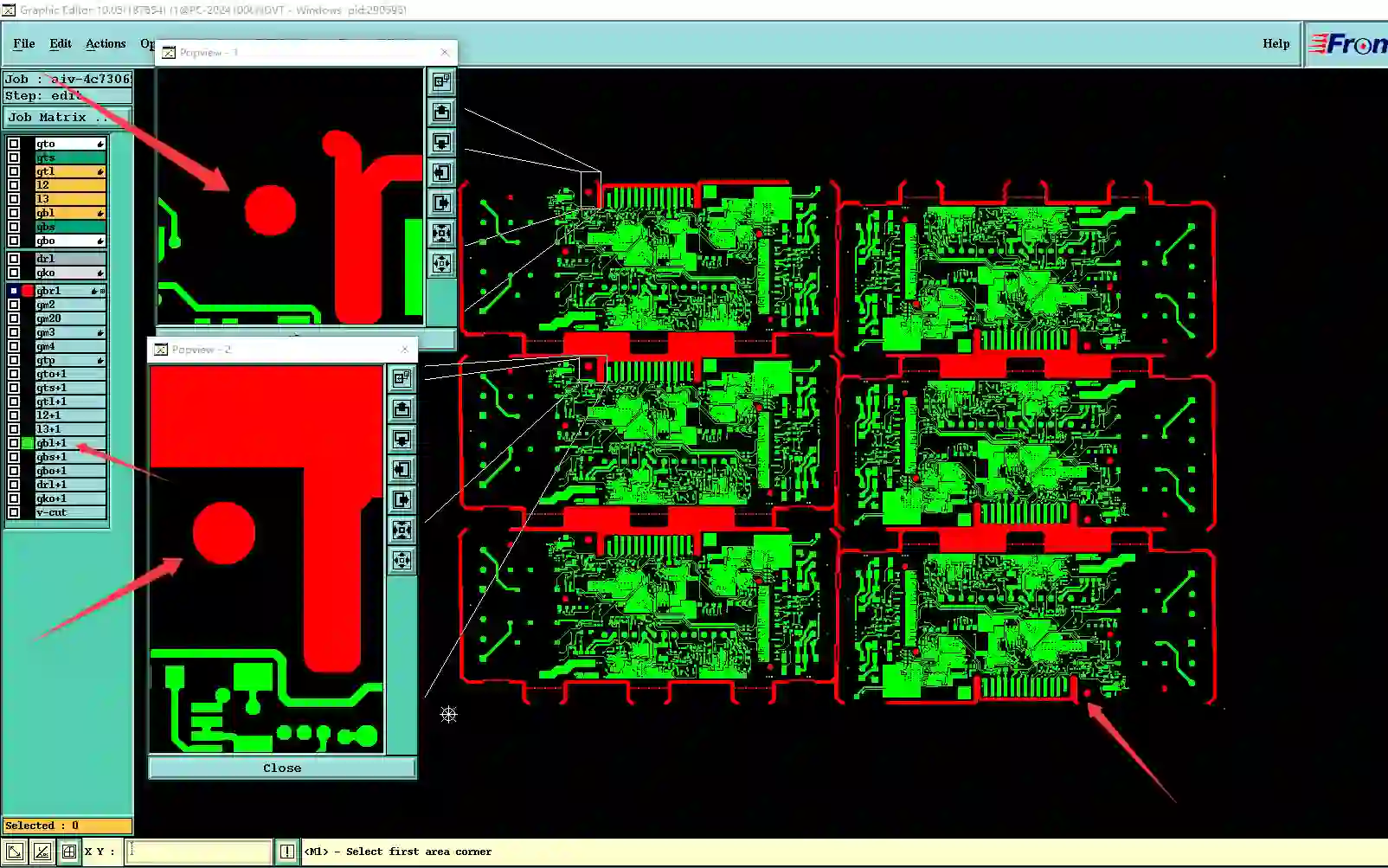The height and width of the screenshot is (868, 1388).
Task: Toggle the gko layer checkbox
Action: click(14, 273)
